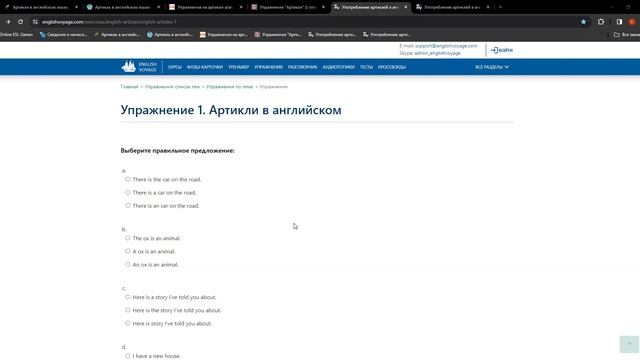640x360 pixels.
Task: Open the Упражнения на арт... bookmark
Action: (x=224, y=35)
